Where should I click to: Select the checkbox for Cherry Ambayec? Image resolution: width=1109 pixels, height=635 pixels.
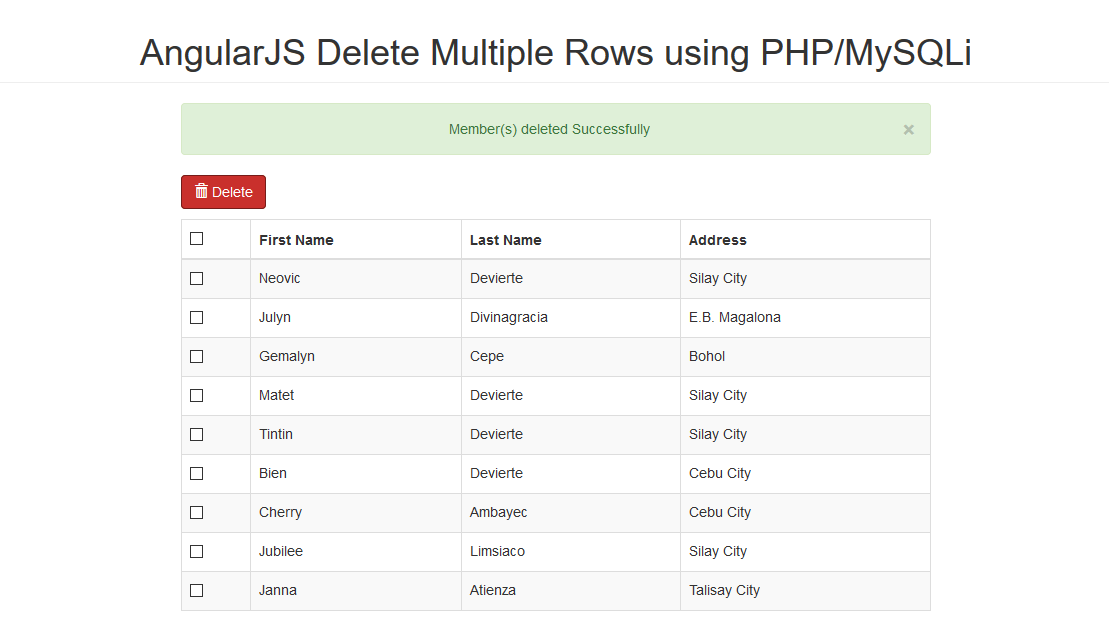(x=196, y=512)
